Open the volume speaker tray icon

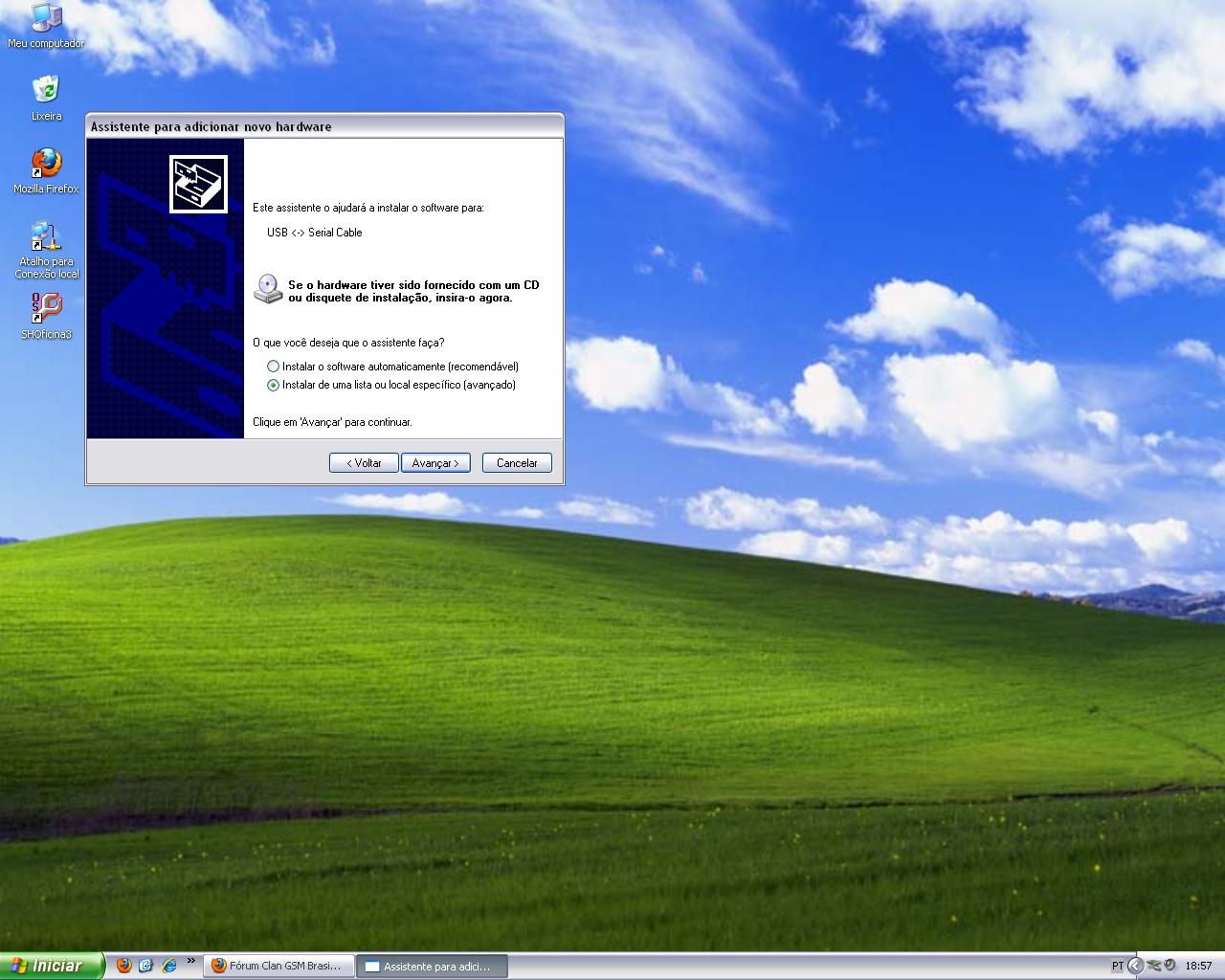1169,966
